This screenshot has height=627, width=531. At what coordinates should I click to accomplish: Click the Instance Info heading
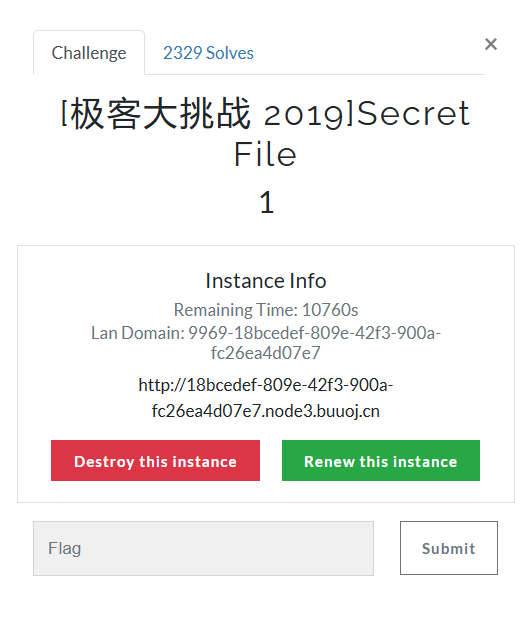click(266, 281)
